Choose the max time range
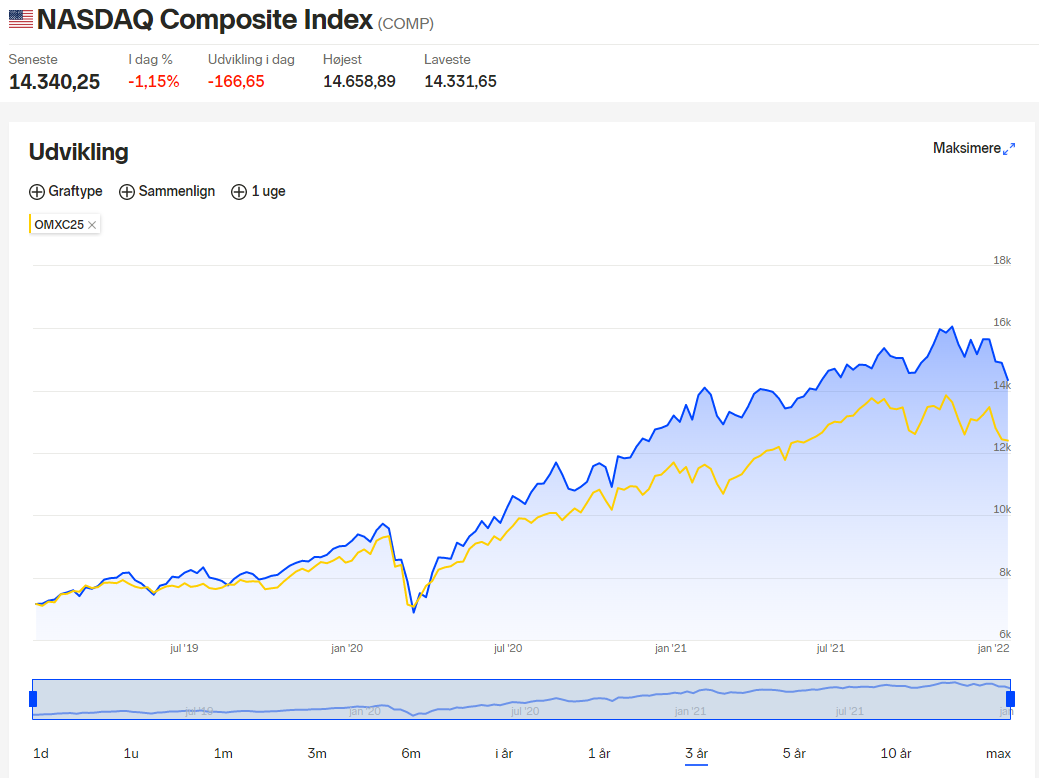The height and width of the screenshot is (778, 1039). [998, 753]
